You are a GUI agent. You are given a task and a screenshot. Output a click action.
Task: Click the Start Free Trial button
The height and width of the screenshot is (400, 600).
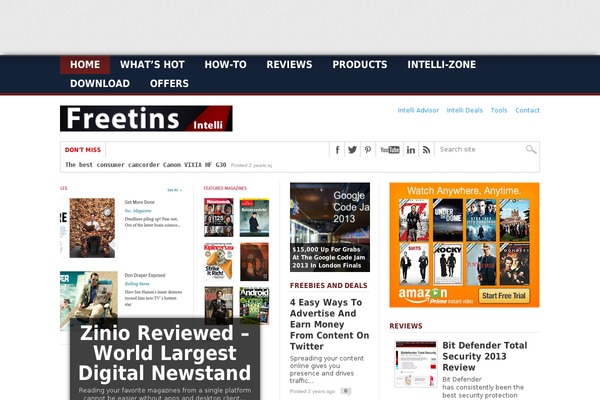pyautogui.click(x=504, y=296)
